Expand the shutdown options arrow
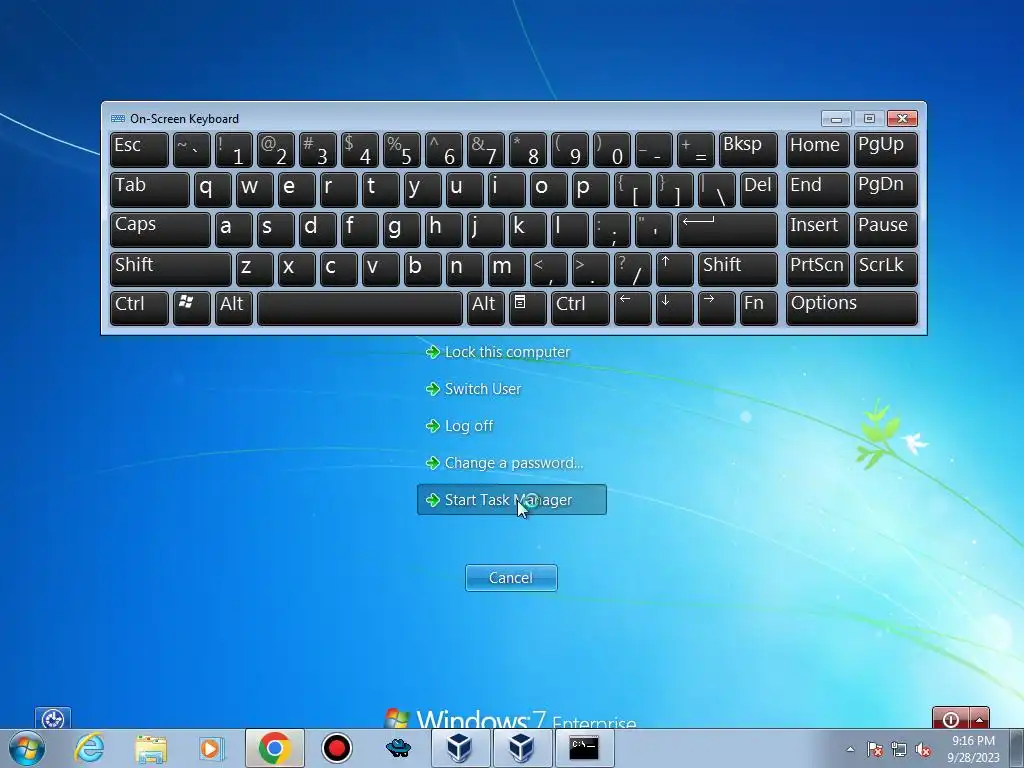The width and height of the screenshot is (1024, 768). click(x=980, y=718)
